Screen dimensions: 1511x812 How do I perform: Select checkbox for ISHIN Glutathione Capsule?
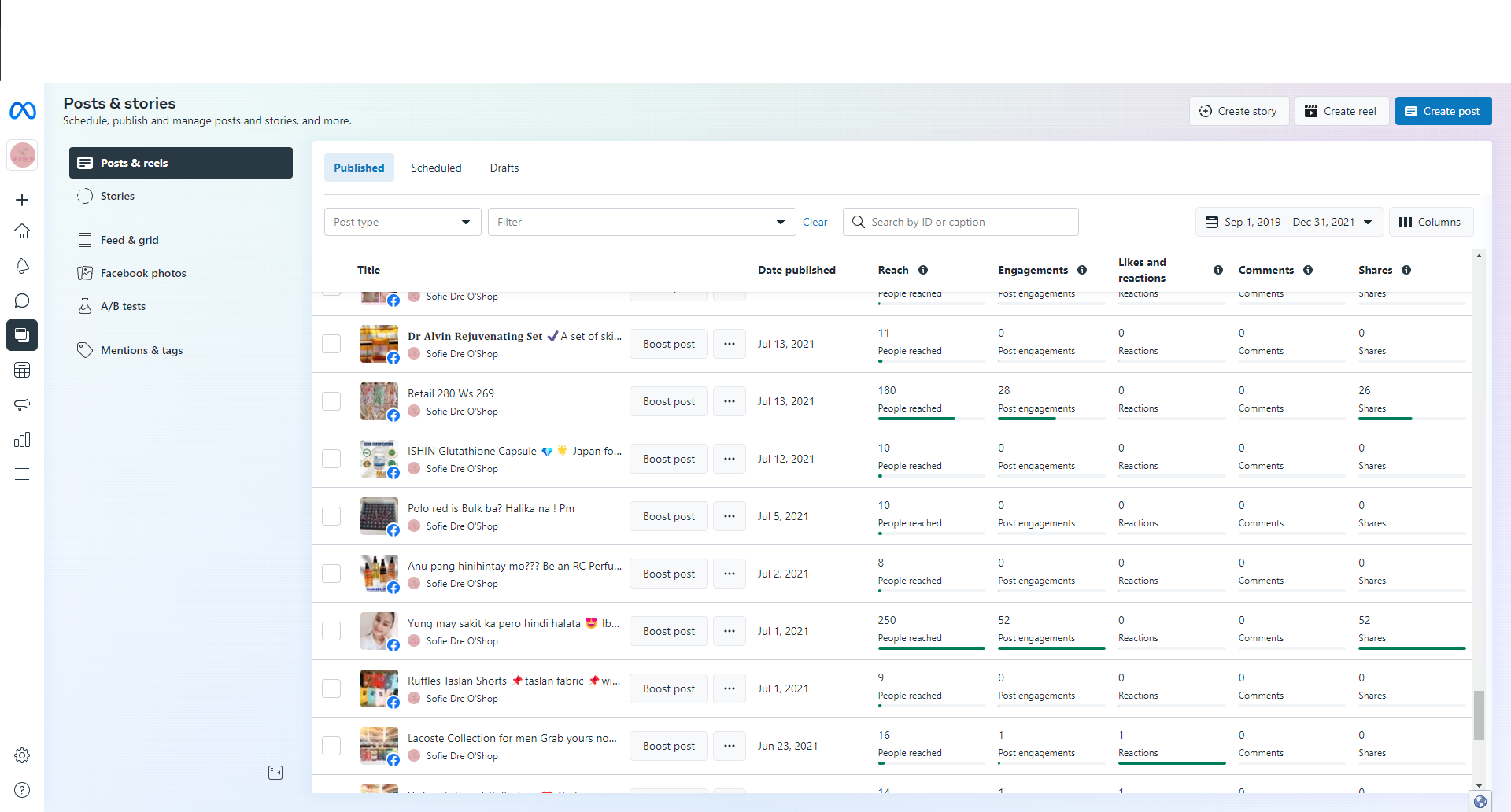331,459
